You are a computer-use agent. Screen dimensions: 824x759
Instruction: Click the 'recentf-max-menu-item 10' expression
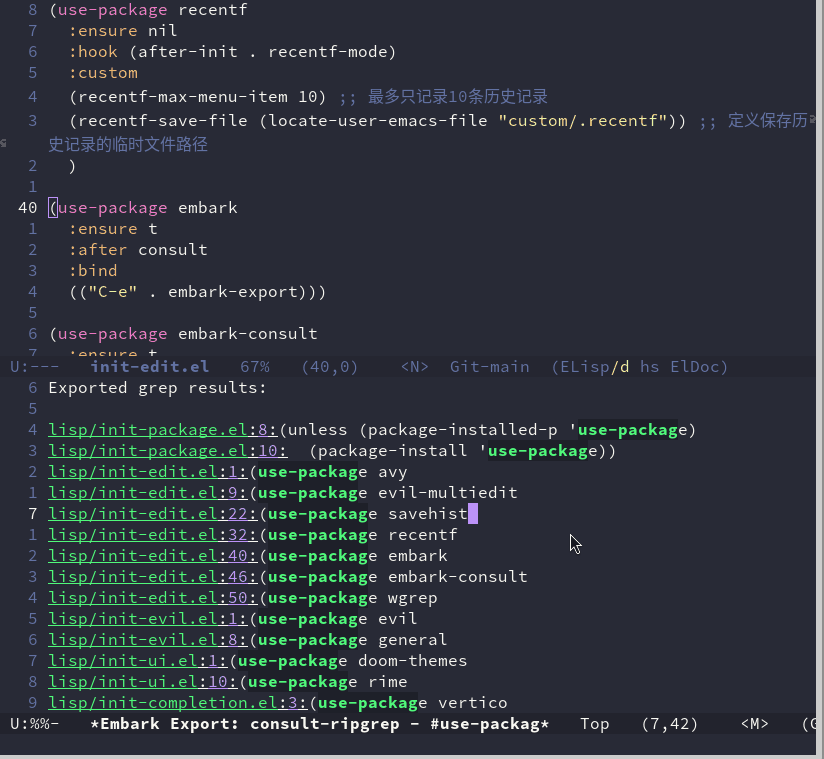coord(198,97)
